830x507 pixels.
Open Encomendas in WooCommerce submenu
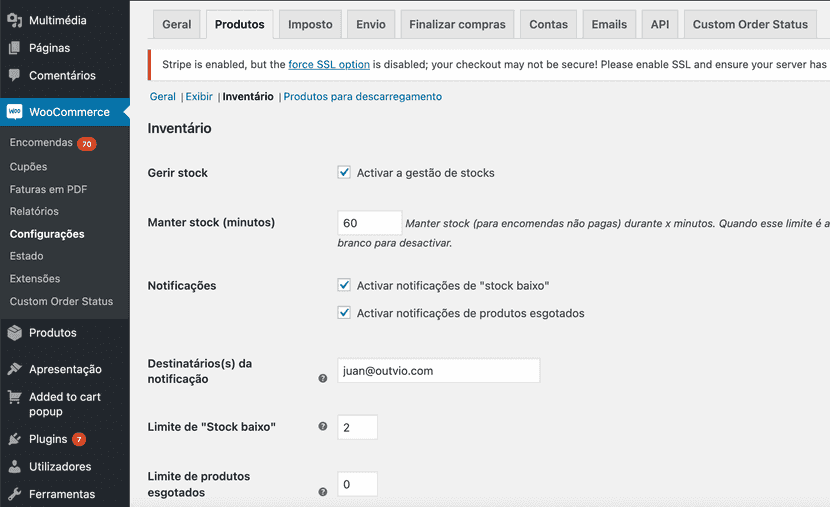click(x=41, y=143)
